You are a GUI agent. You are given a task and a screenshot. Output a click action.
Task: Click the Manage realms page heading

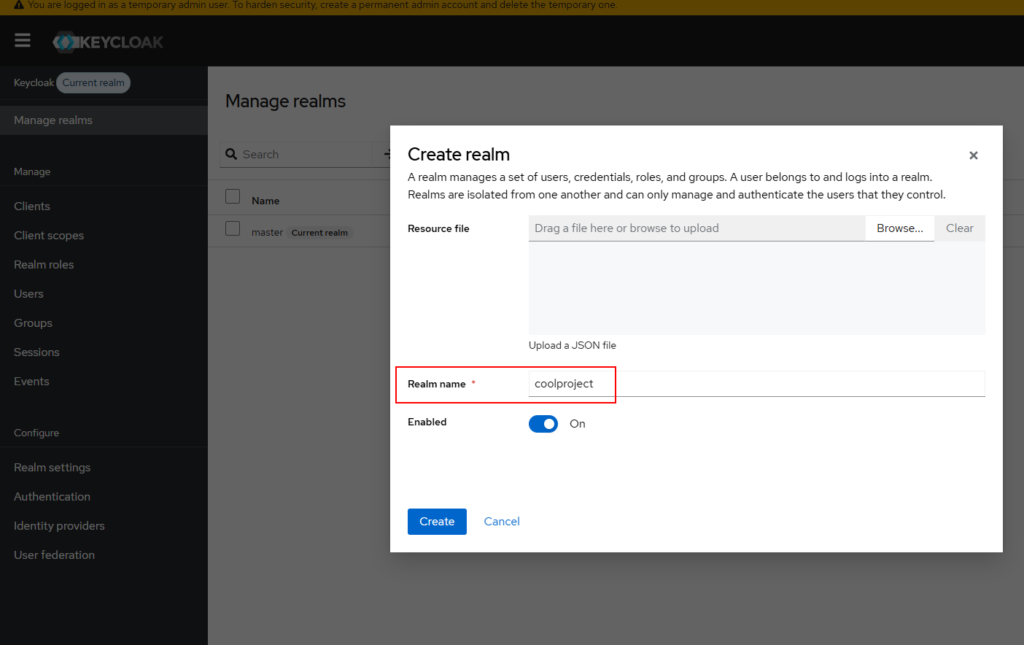click(x=285, y=101)
